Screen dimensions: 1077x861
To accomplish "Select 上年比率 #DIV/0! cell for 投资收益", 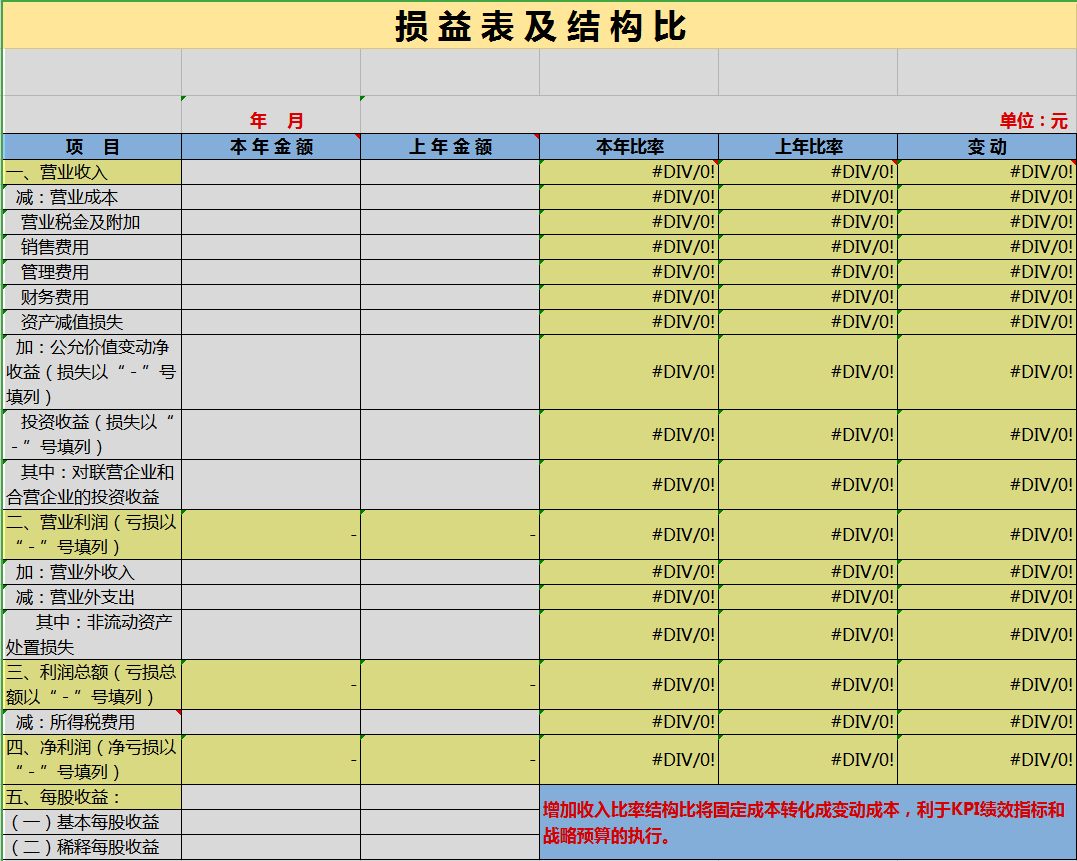I will pyautogui.click(x=808, y=435).
